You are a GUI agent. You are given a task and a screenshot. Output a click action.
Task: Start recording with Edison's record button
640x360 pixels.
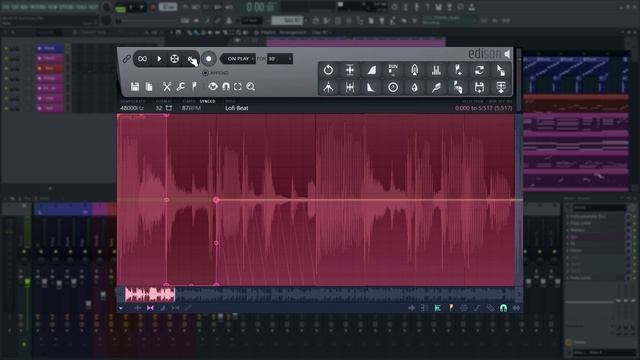(209, 59)
